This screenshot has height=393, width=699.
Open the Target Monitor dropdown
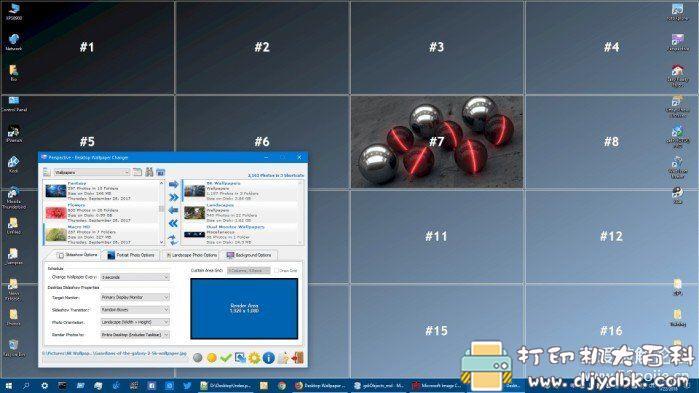click(x=135, y=297)
